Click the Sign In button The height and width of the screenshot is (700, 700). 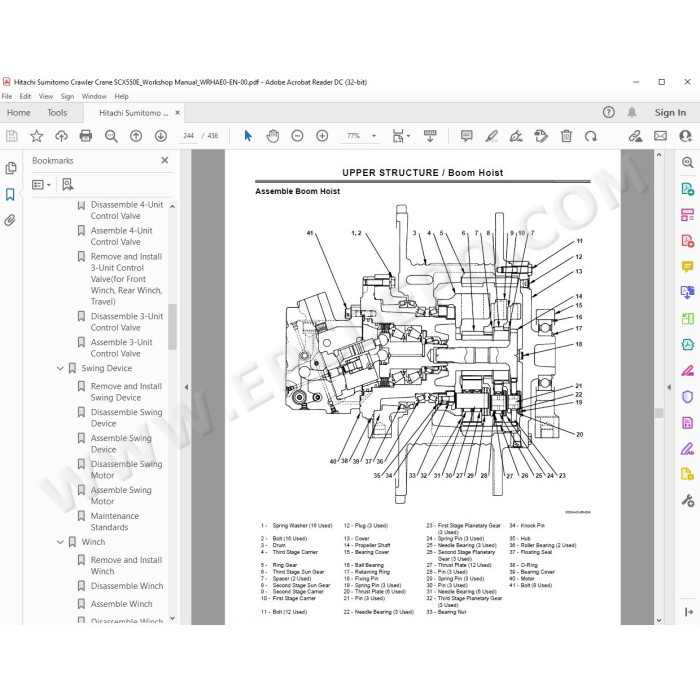click(670, 113)
